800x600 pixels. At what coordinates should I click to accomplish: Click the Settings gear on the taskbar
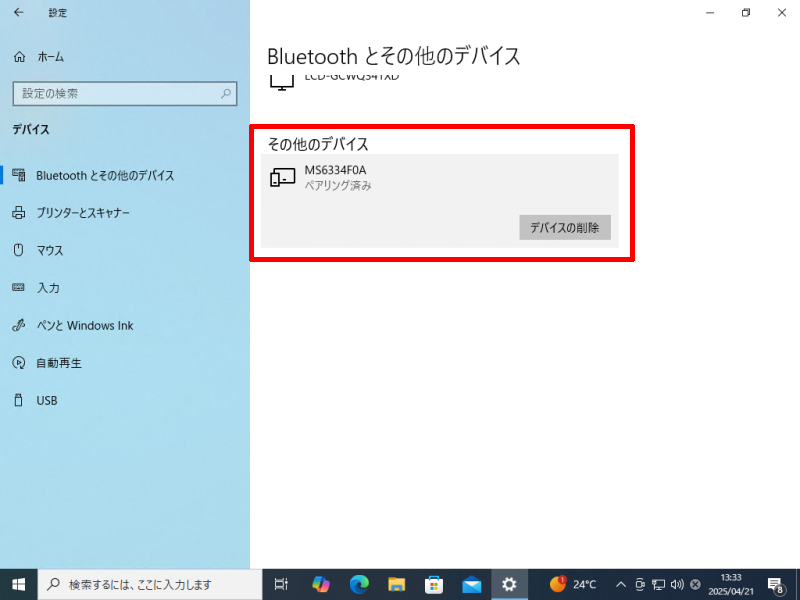click(x=509, y=584)
